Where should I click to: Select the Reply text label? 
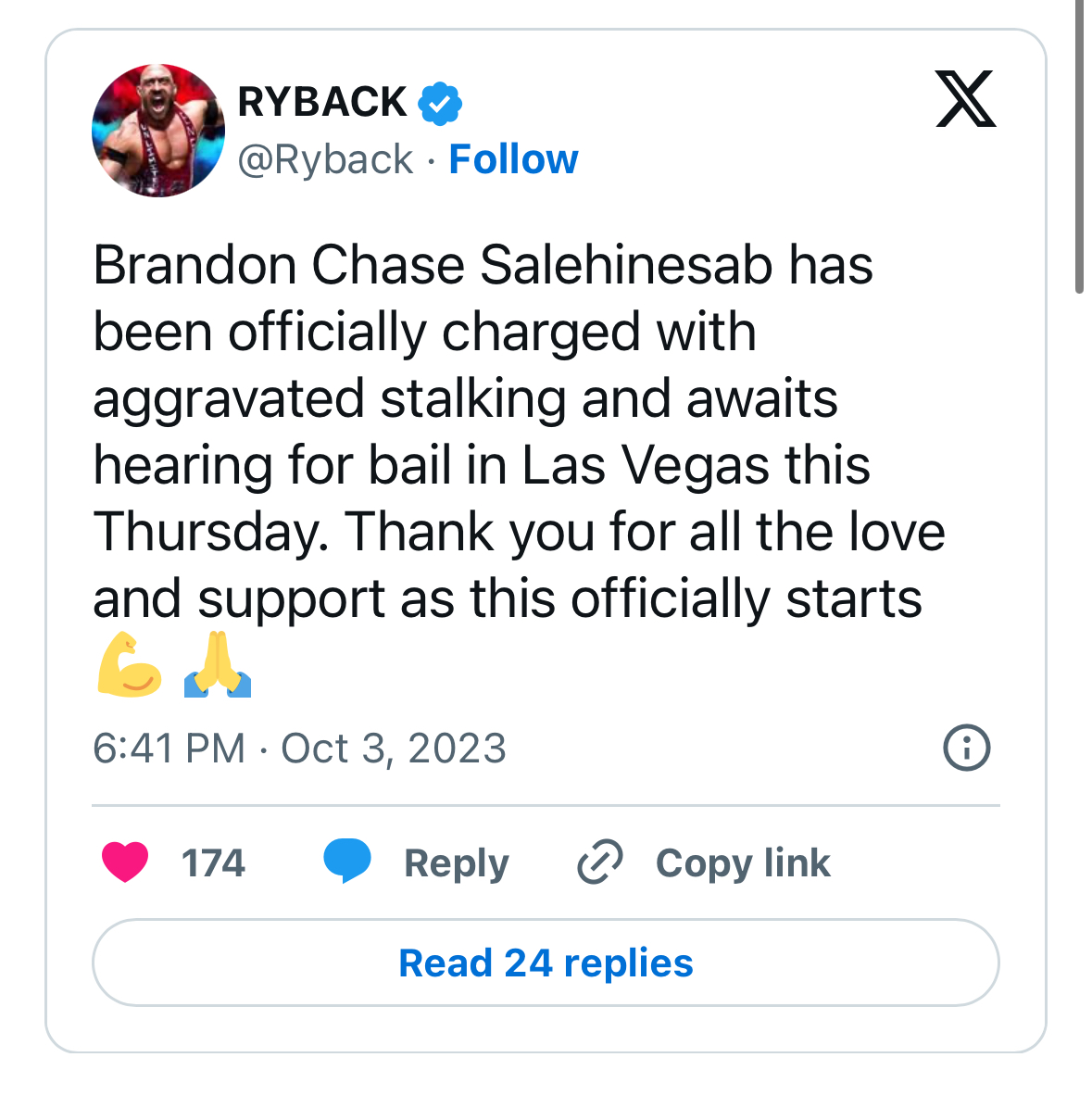pos(456,863)
